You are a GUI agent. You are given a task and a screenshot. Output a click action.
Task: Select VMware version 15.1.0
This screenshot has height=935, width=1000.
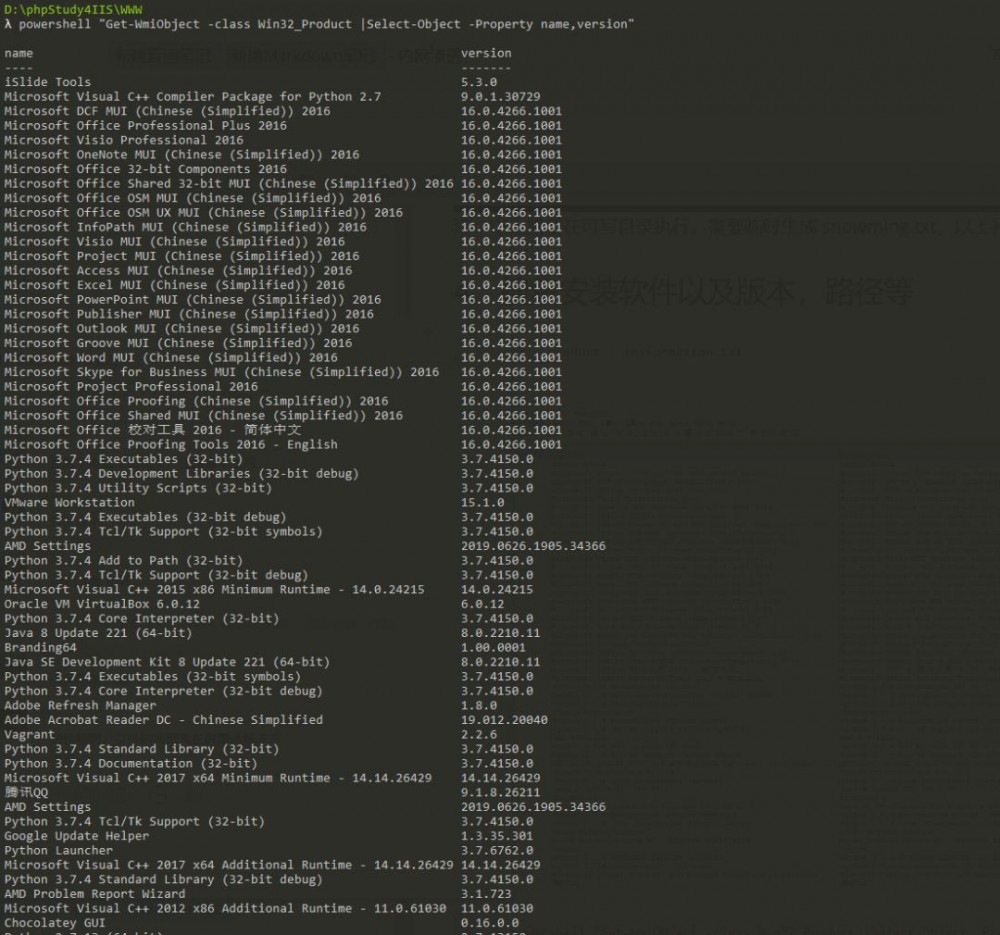pos(483,503)
